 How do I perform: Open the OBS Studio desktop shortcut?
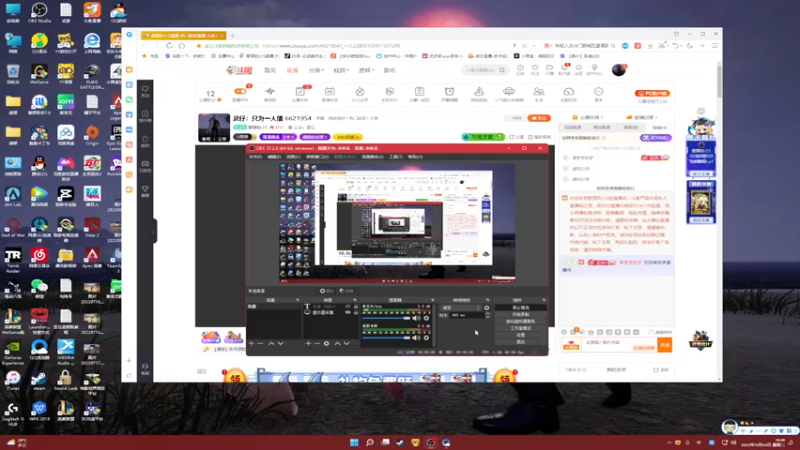point(39,13)
